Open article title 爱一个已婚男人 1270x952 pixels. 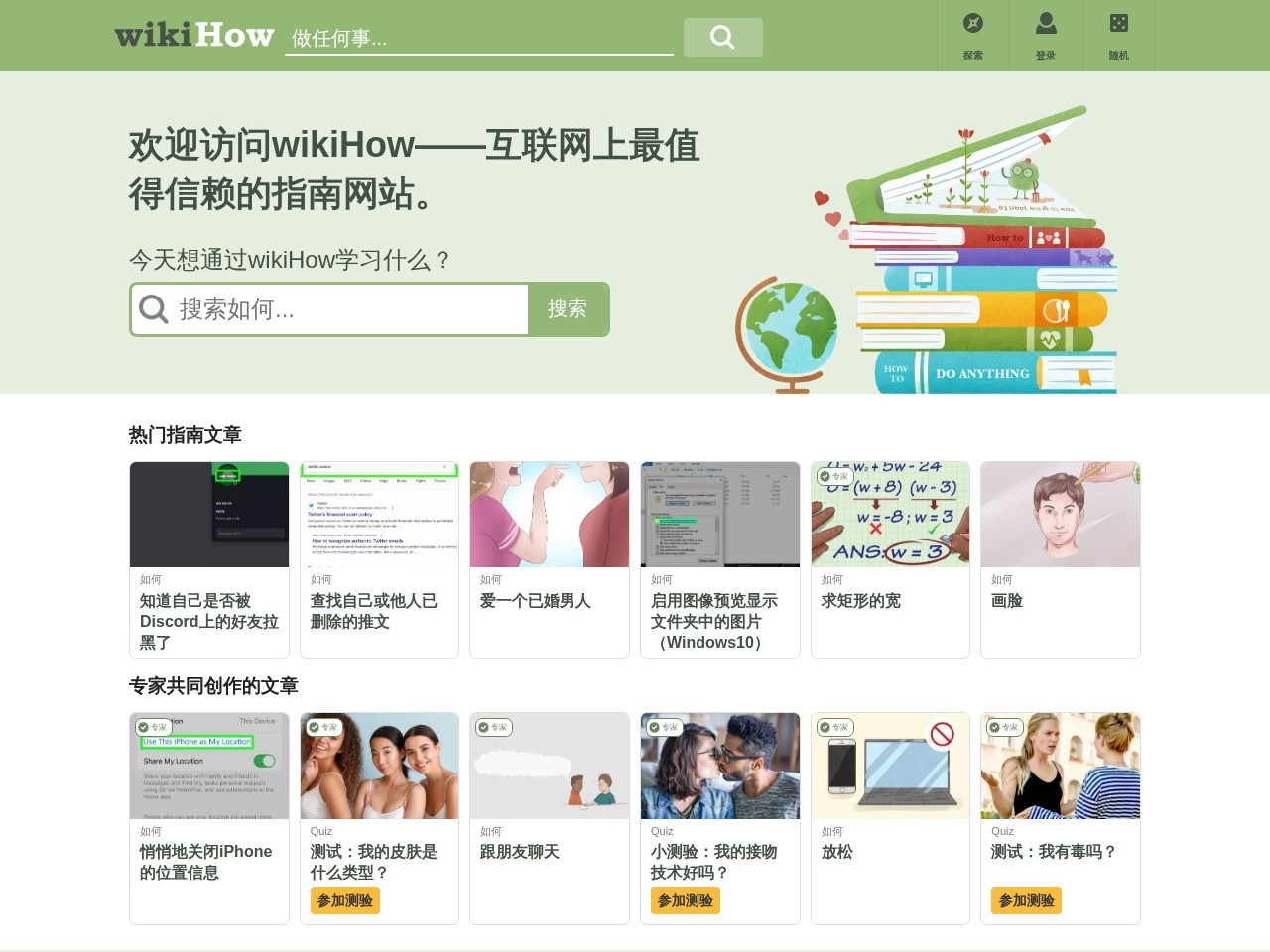(x=536, y=601)
